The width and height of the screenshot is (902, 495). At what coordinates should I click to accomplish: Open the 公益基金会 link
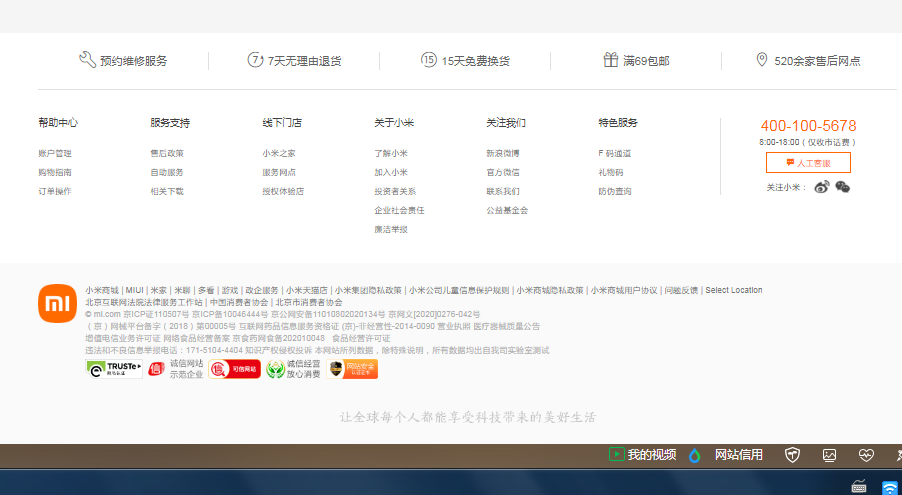[507, 210]
